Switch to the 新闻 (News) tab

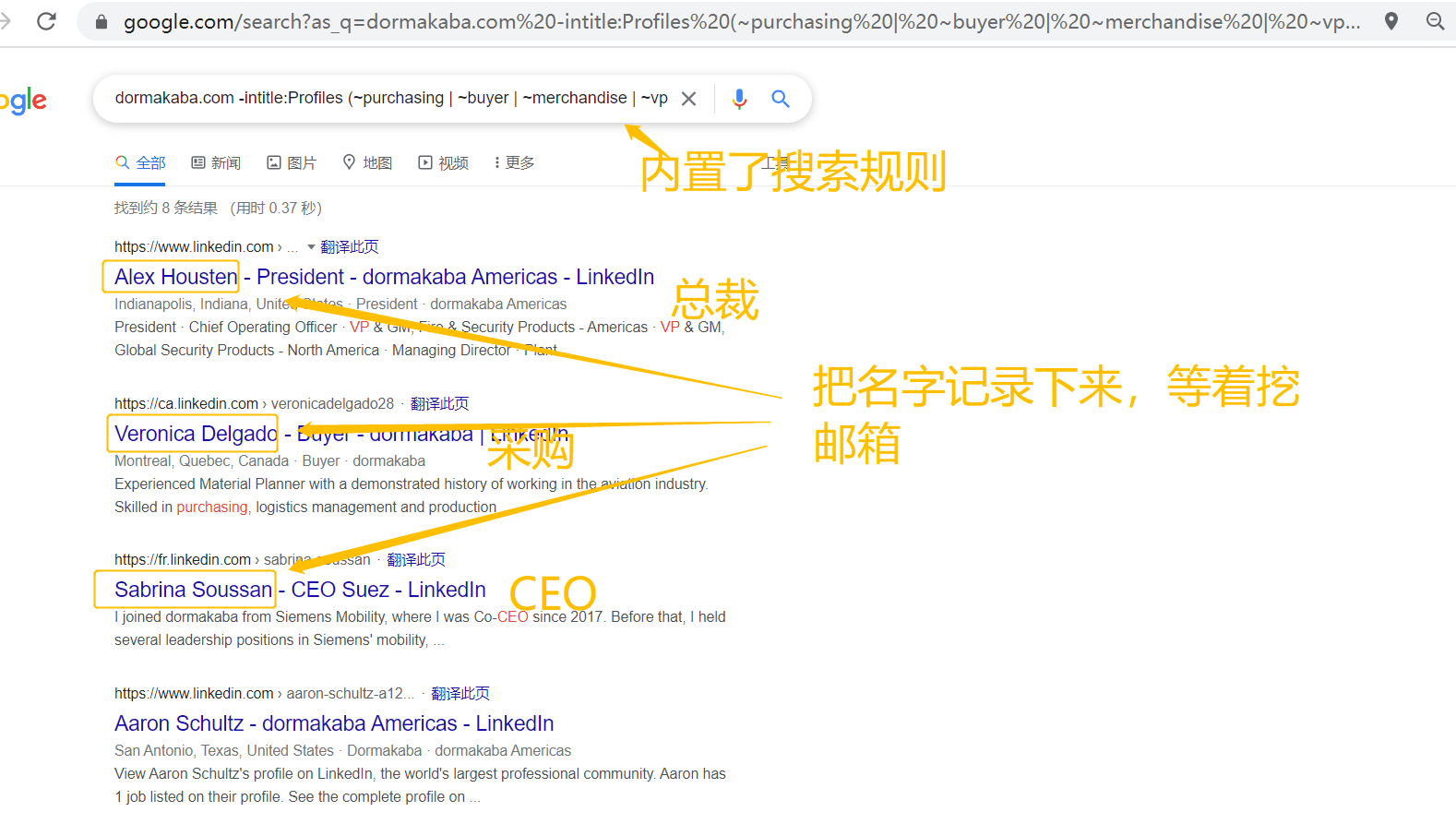point(216,163)
